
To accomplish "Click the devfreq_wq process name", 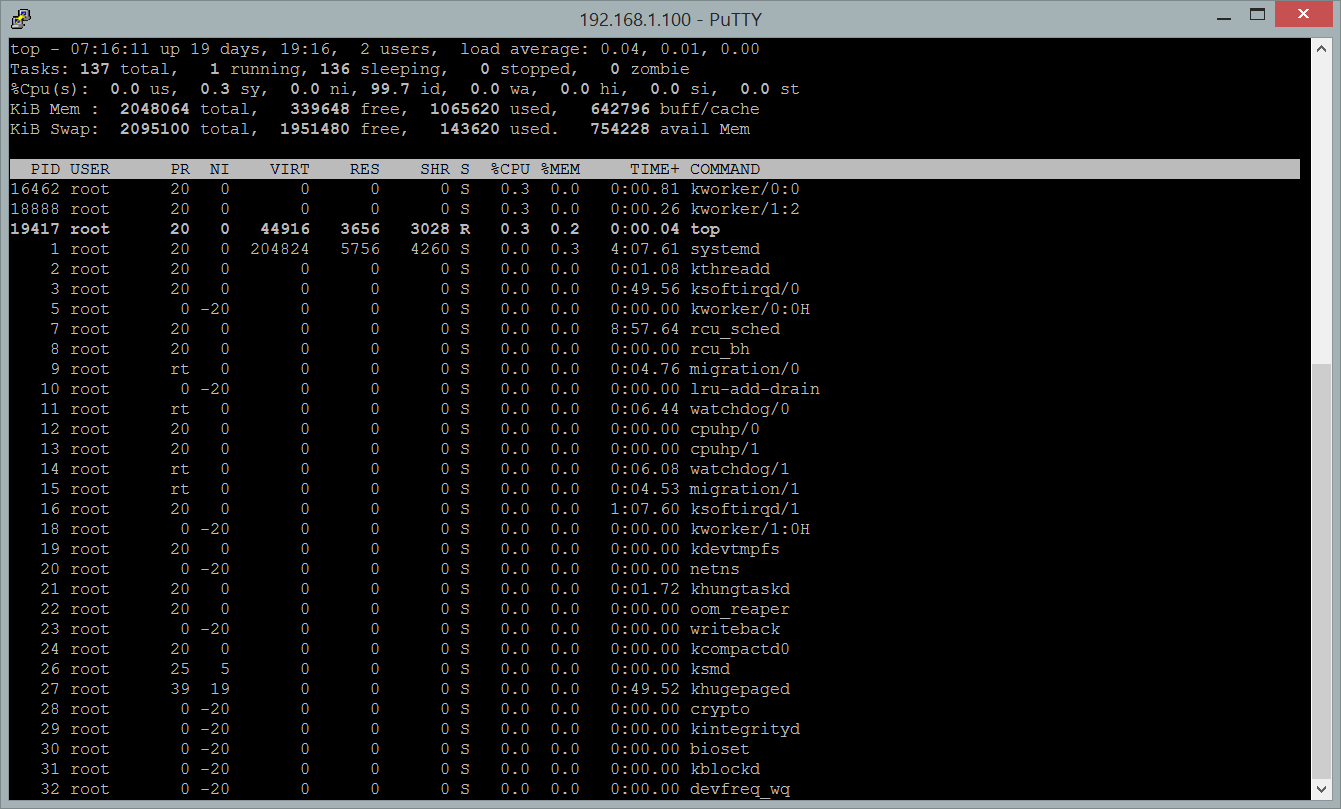I will coord(740,789).
